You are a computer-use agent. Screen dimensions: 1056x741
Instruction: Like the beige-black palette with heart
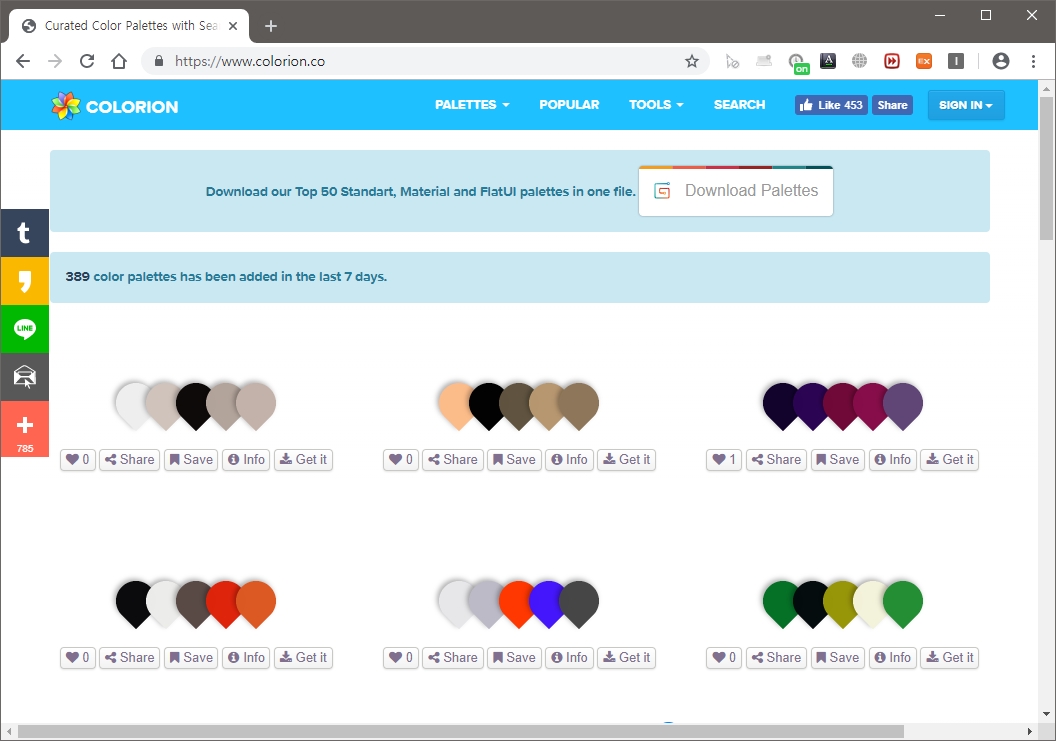pos(77,459)
